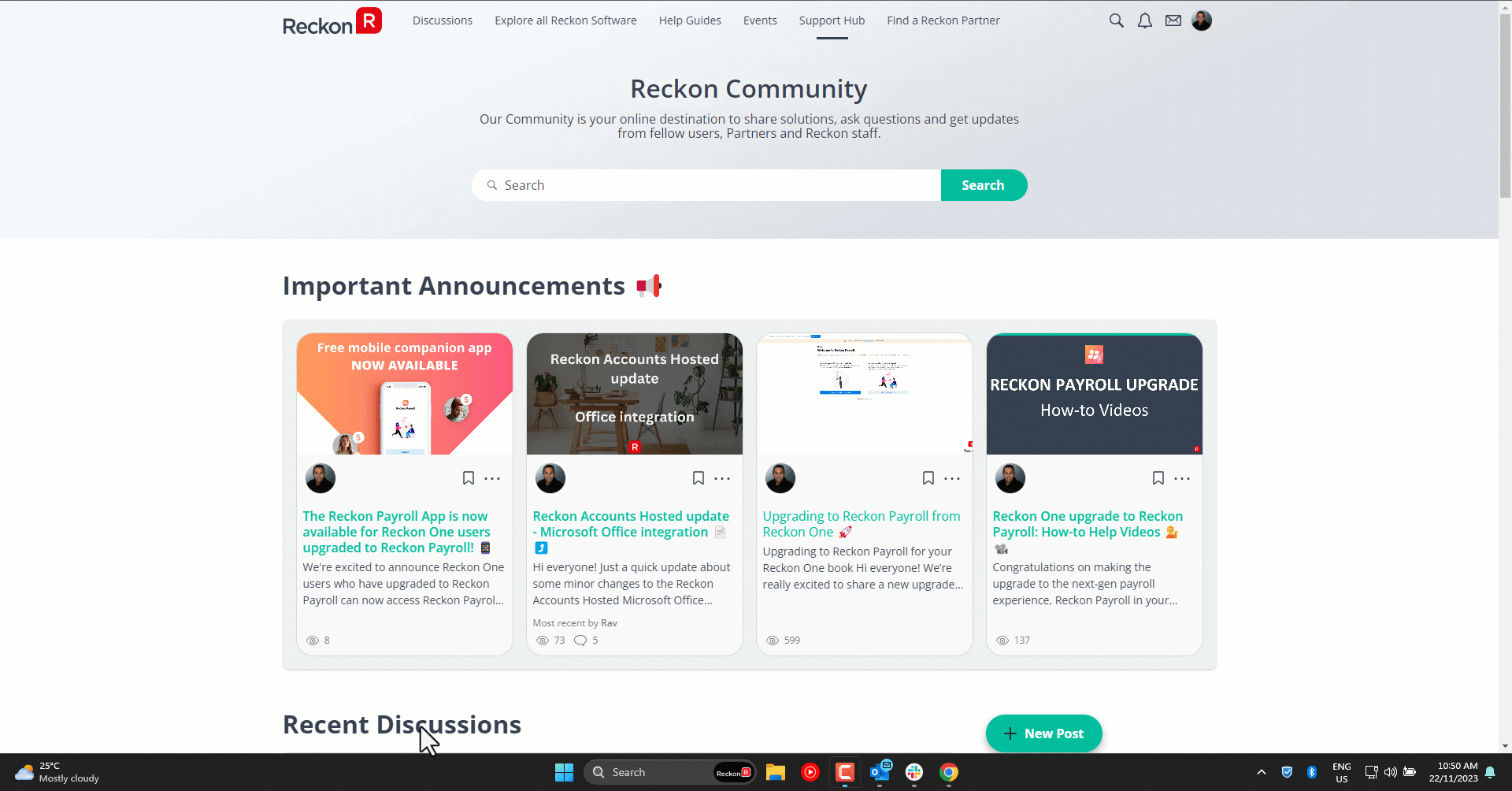Open the Reckon logo home link
This screenshot has height=791, width=1512.
pyautogui.click(x=332, y=21)
